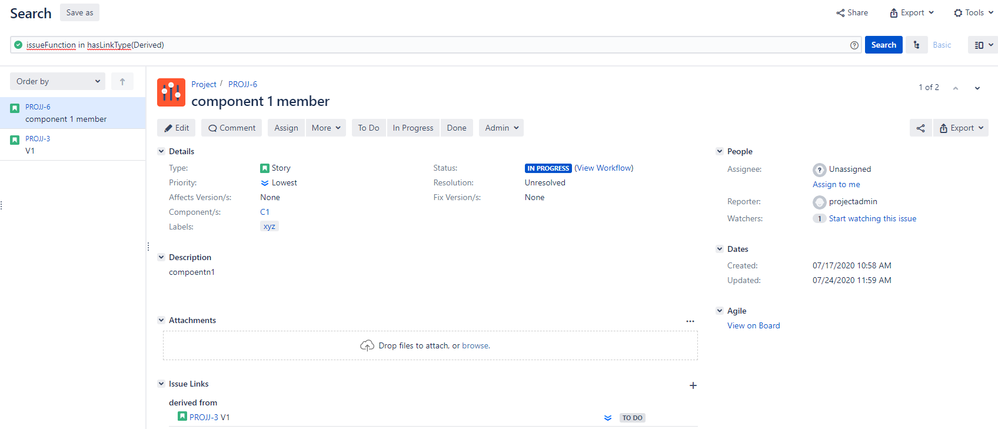
Task: Go to next issue with down chevron
Action: tap(977, 88)
